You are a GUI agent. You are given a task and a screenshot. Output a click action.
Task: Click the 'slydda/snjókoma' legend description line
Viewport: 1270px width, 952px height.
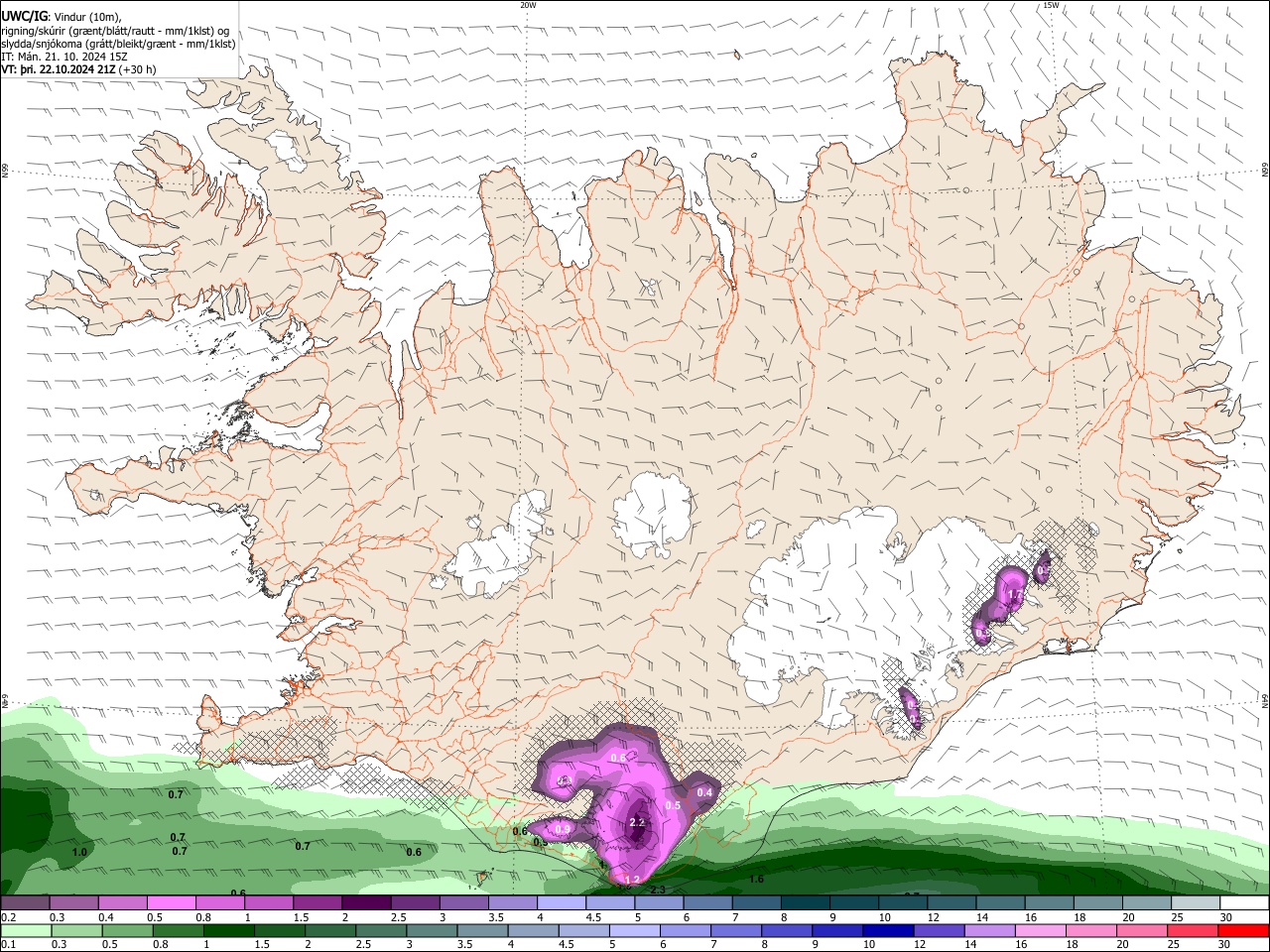pyautogui.click(x=118, y=44)
